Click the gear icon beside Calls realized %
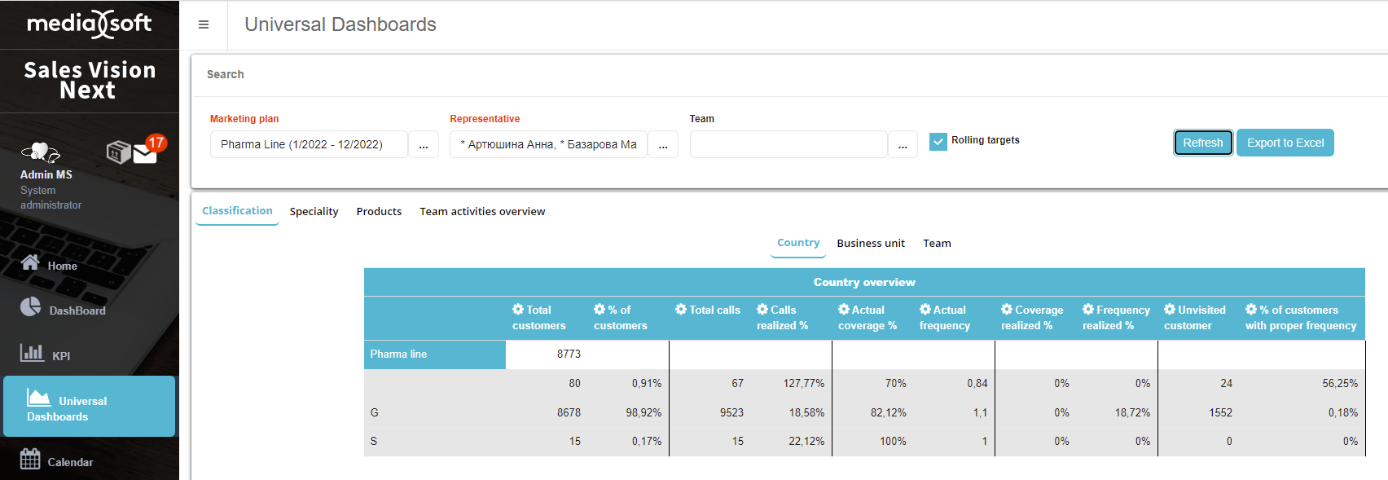Viewport: 1388px width, 480px height. click(x=762, y=310)
